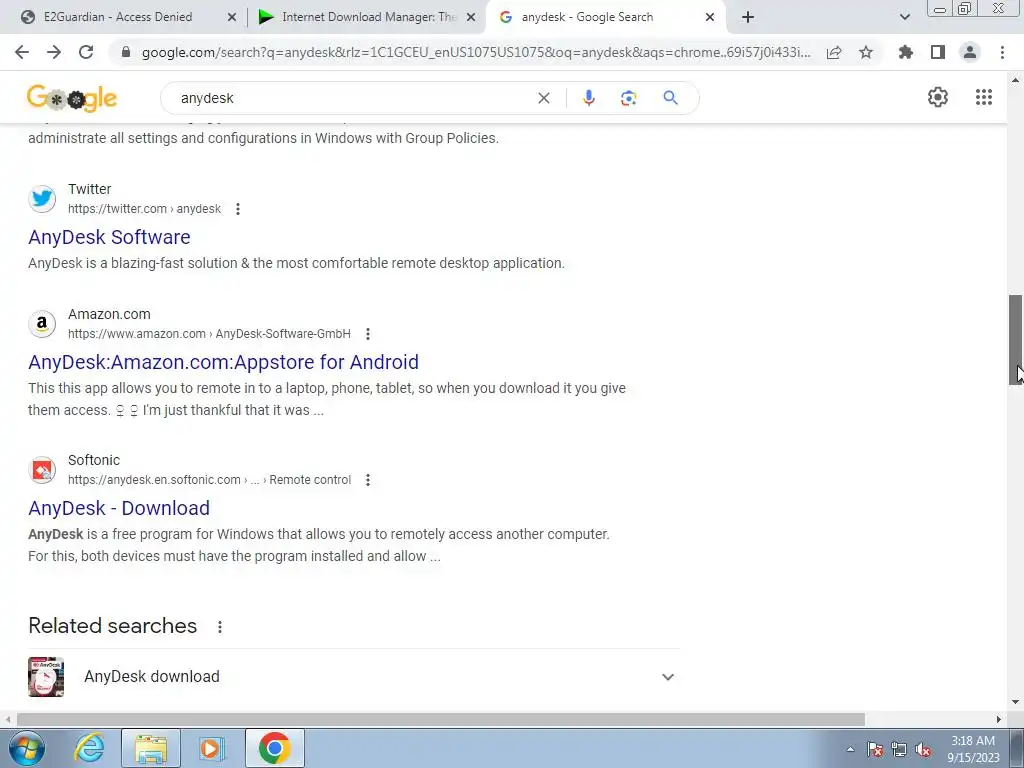This screenshot has height=768, width=1024.
Task: Click the scroll down arrow
Action: coord(1015,703)
